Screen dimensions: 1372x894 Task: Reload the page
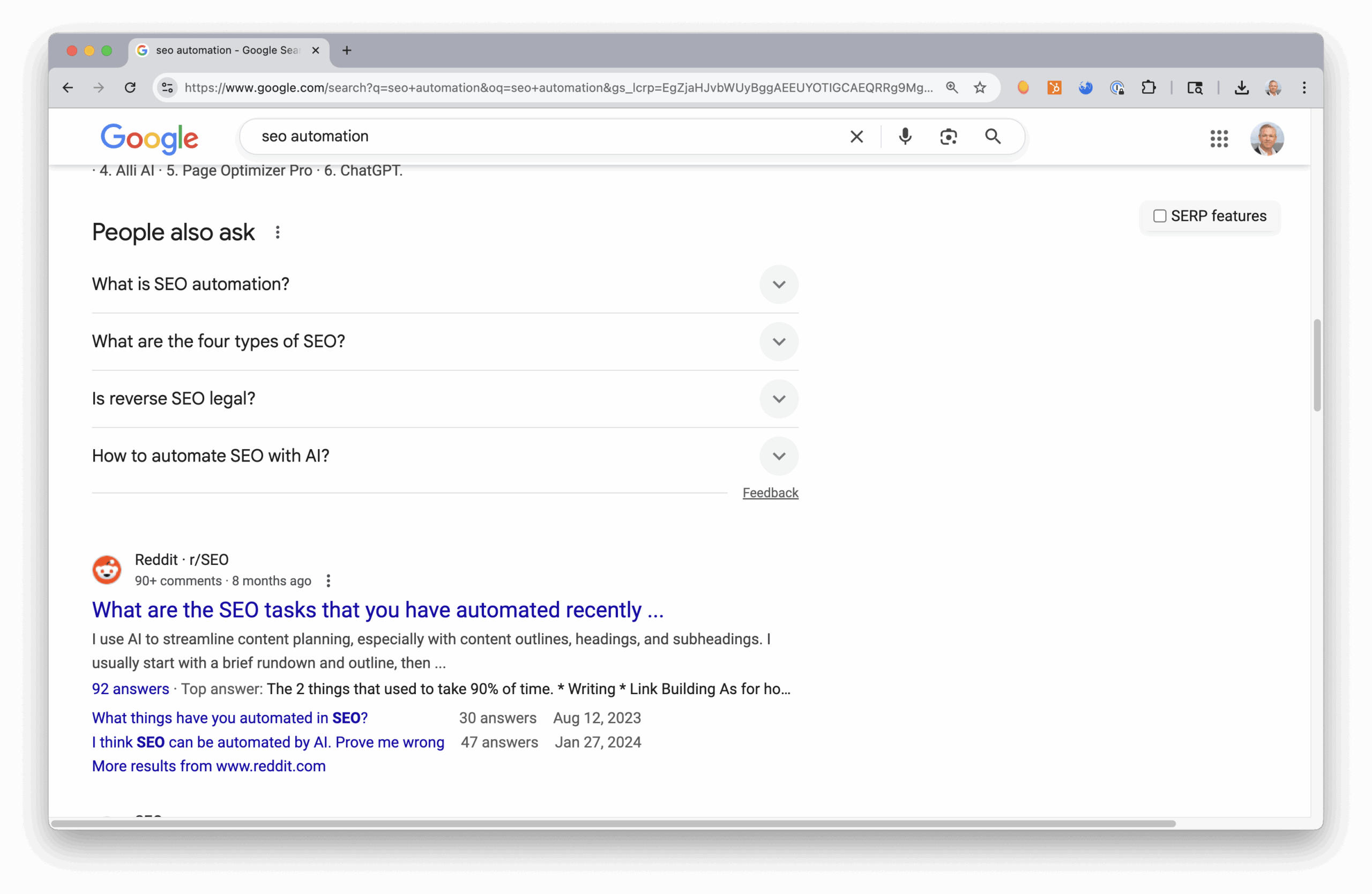click(x=130, y=87)
